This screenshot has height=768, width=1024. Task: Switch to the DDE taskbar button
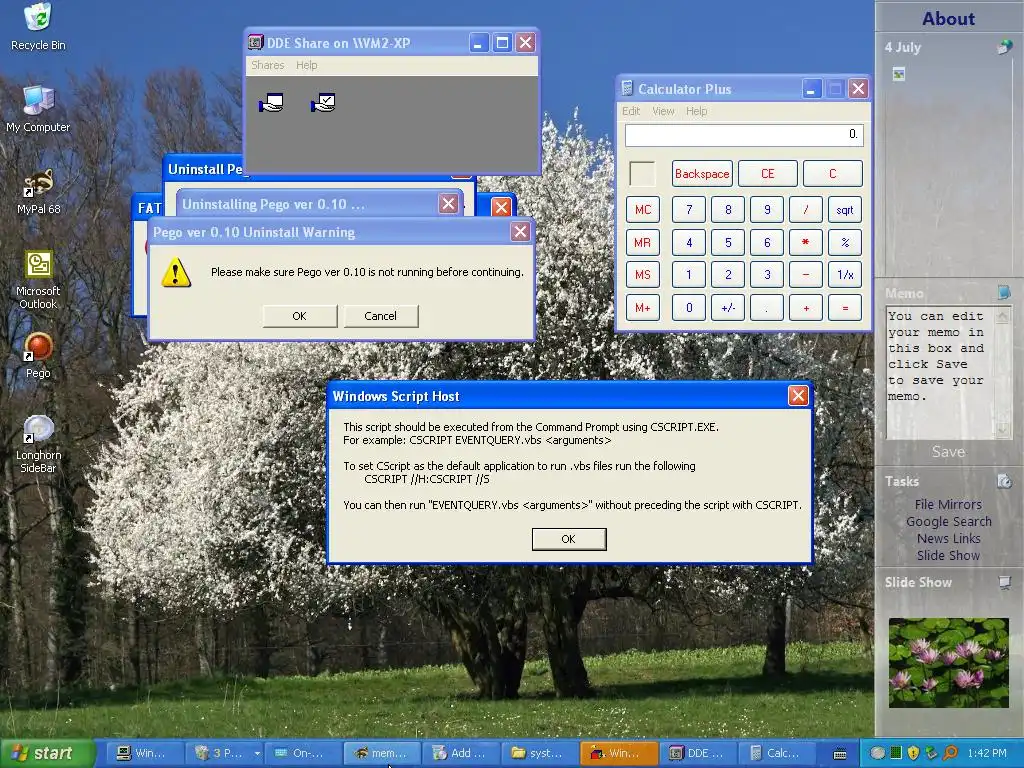697,753
